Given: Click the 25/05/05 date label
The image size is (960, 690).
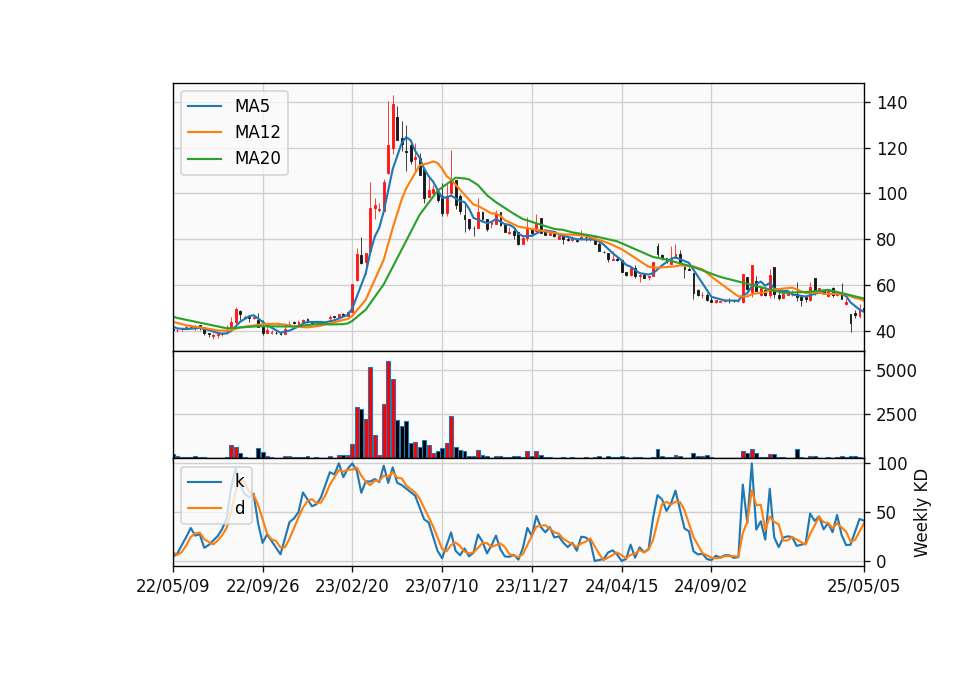Looking at the screenshot, I should coord(864,586).
